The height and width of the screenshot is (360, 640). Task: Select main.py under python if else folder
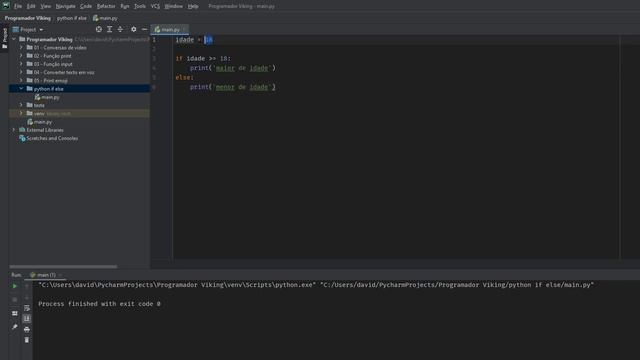(51, 97)
